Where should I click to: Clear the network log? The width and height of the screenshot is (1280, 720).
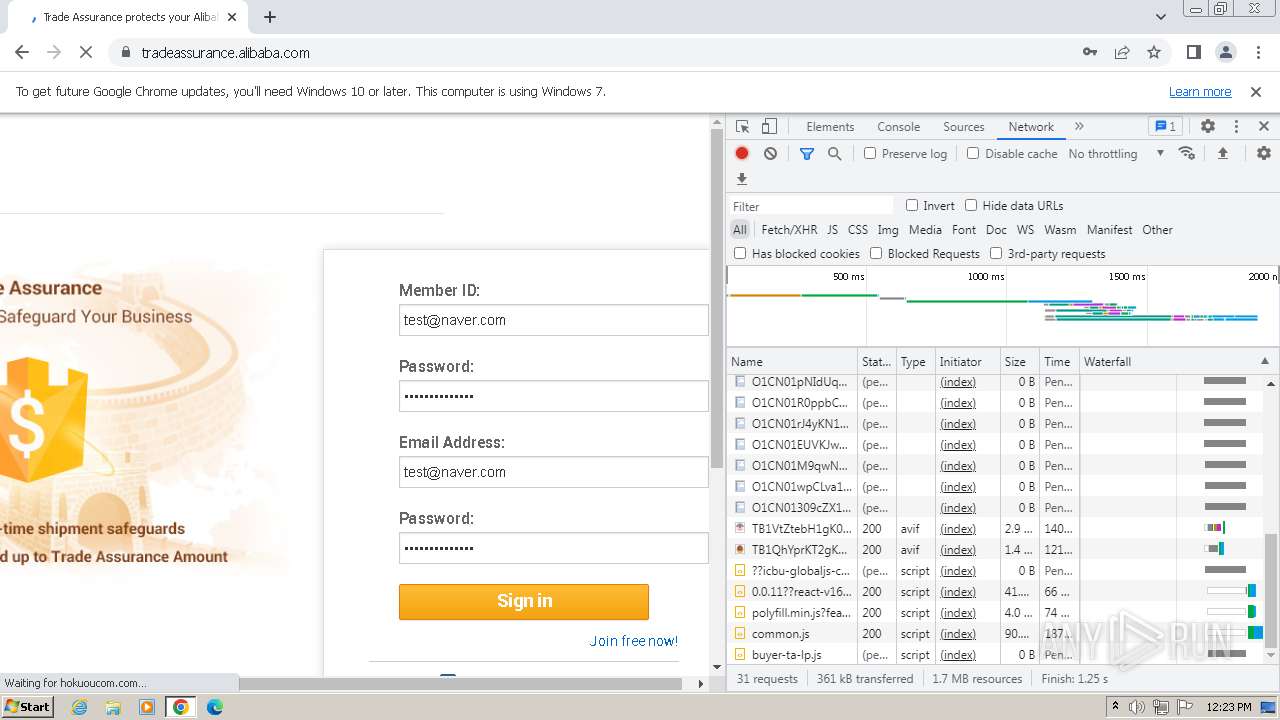pyautogui.click(x=770, y=154)
